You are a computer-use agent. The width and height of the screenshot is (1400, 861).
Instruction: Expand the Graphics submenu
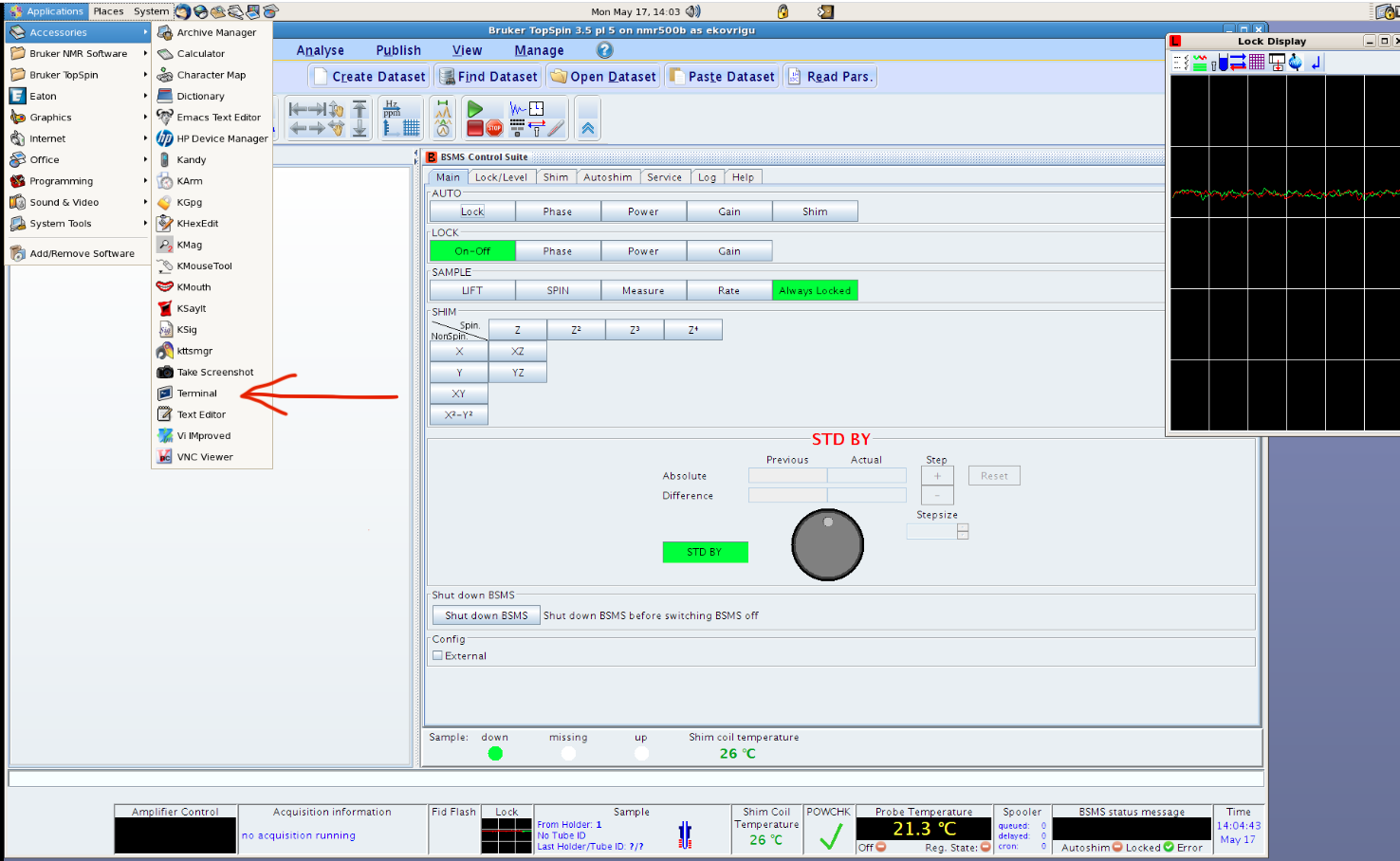pos(79,118)
